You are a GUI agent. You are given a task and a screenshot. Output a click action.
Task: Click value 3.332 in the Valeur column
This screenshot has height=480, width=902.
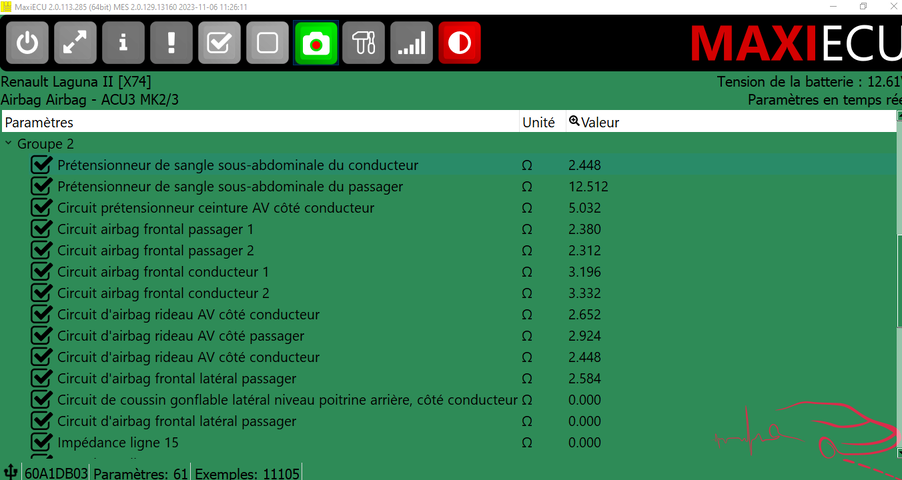584,293
